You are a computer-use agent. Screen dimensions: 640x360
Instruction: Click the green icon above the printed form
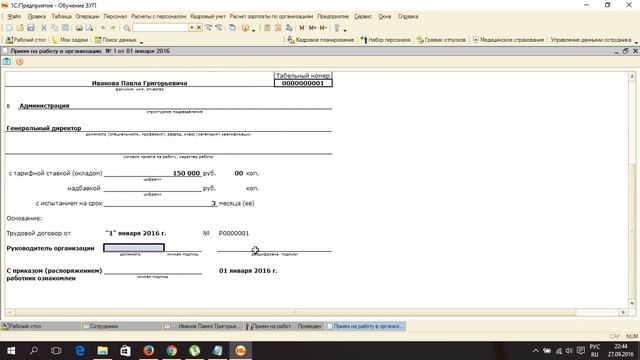pos(7,62)
